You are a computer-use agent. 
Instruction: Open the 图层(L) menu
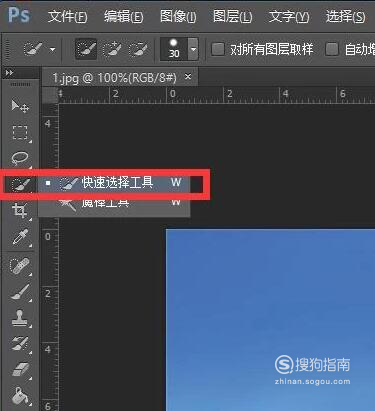click(x=232, y=16)
